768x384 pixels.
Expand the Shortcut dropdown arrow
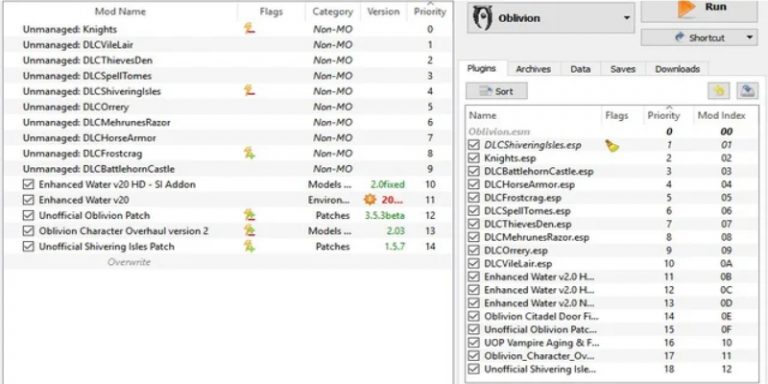[749, 38]
